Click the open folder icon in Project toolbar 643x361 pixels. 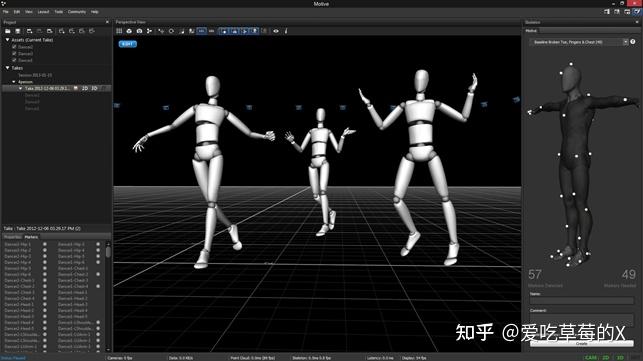[x=7, y=31]
